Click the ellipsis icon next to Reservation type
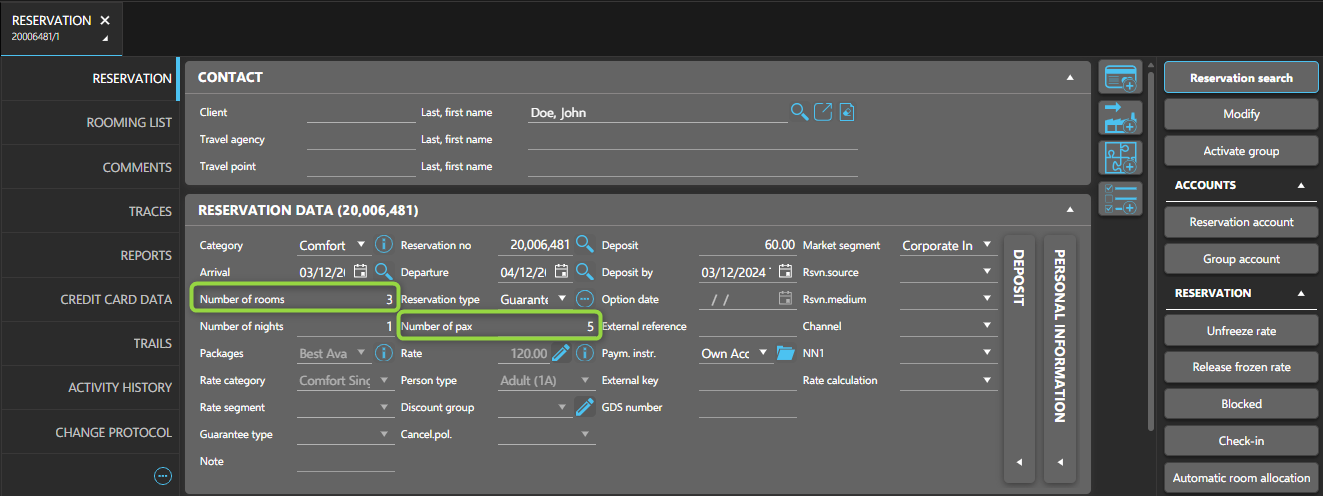1323x496 pixels. [x=585, y=299]
